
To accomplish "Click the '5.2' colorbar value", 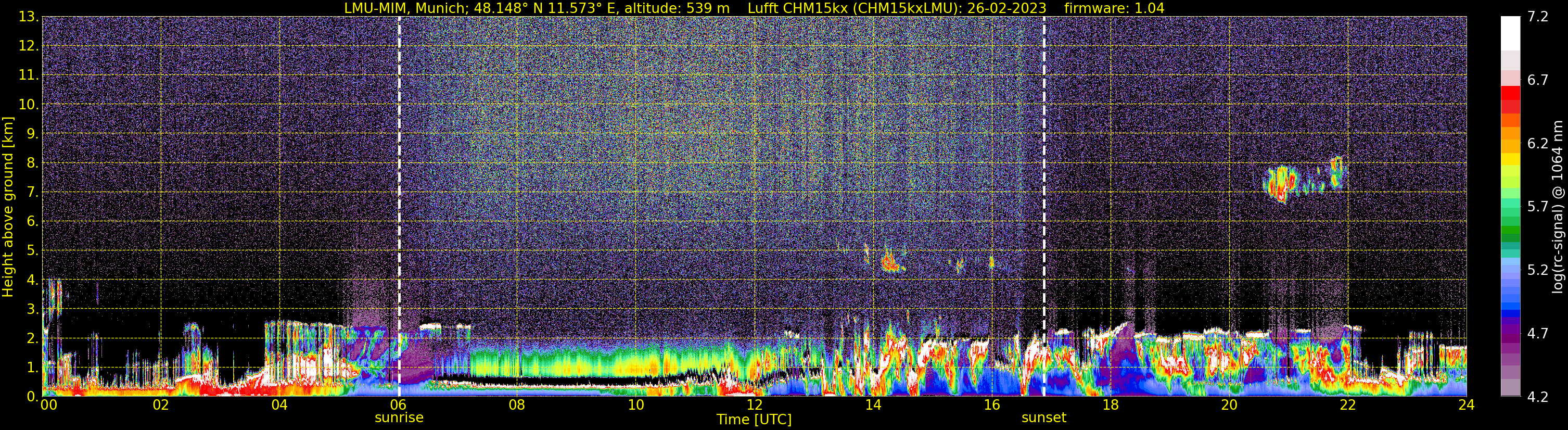I will (1538, 270).
